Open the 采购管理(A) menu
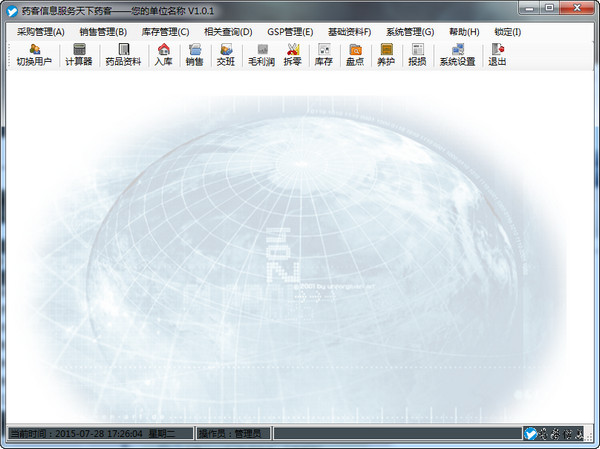The height and width of the screenshot is (449, 600). [40, 32]
